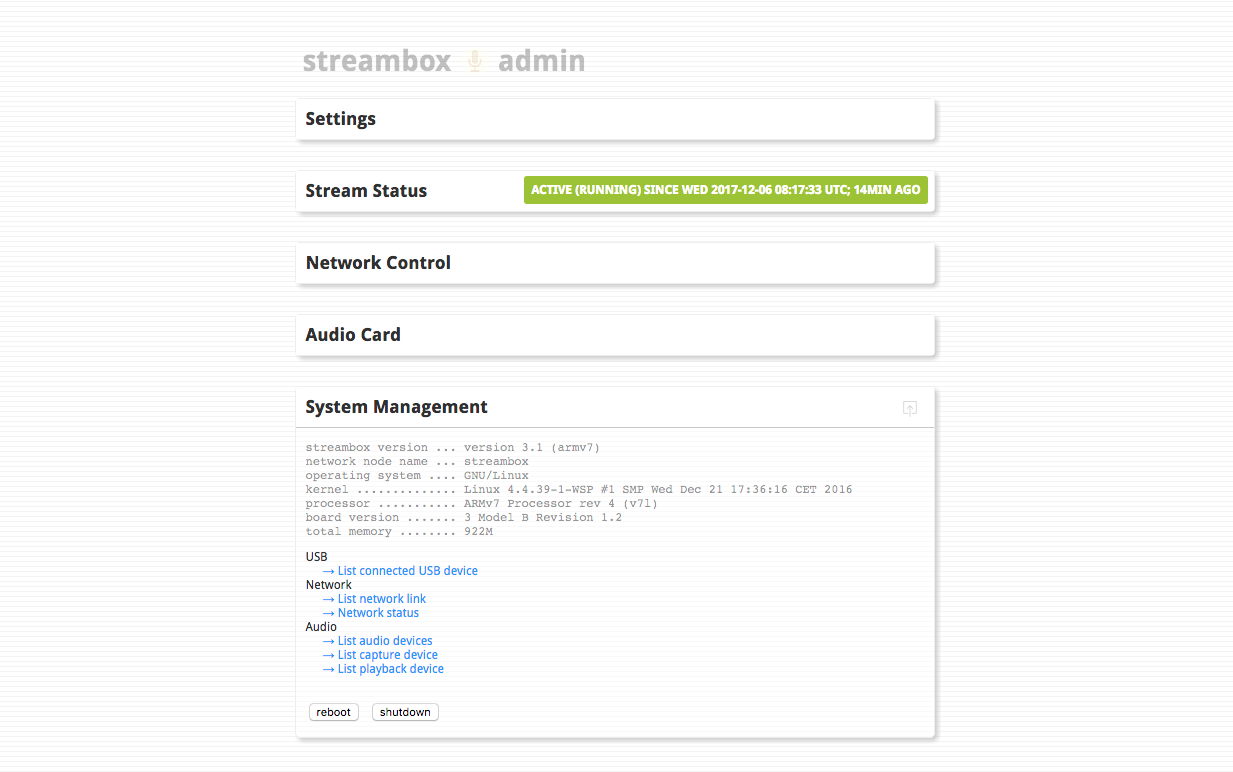Screen dimensions: 1233x772
Task: Open List audio devices link
Action: point(385,641)
